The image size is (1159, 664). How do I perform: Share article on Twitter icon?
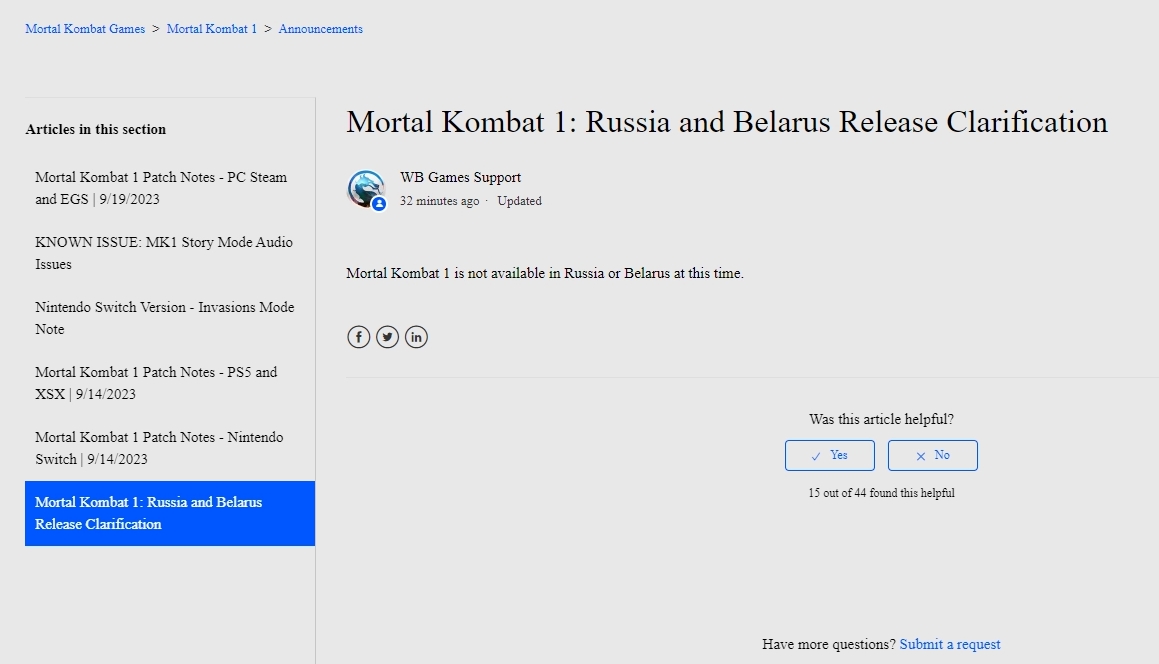[387, 337]
